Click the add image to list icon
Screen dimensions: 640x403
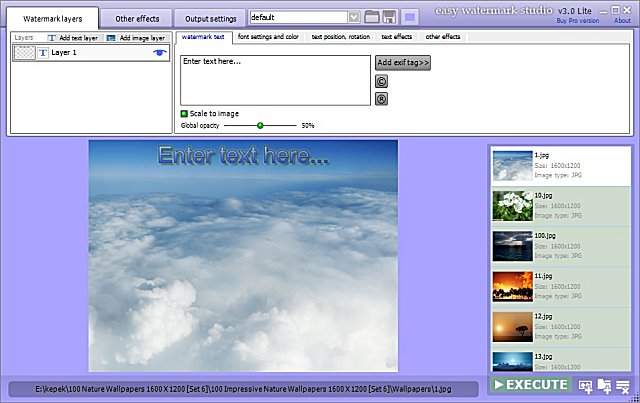point(586,385)
